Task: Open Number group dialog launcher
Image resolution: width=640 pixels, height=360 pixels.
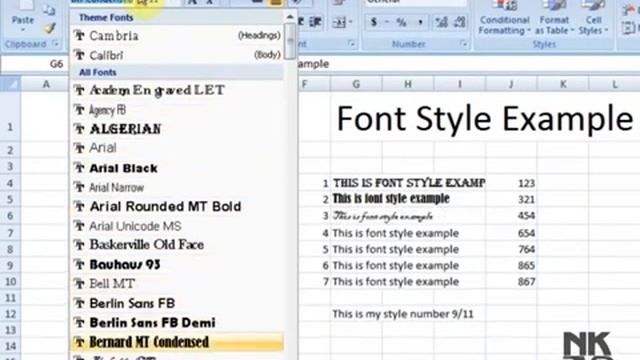Action: (463, 44)
